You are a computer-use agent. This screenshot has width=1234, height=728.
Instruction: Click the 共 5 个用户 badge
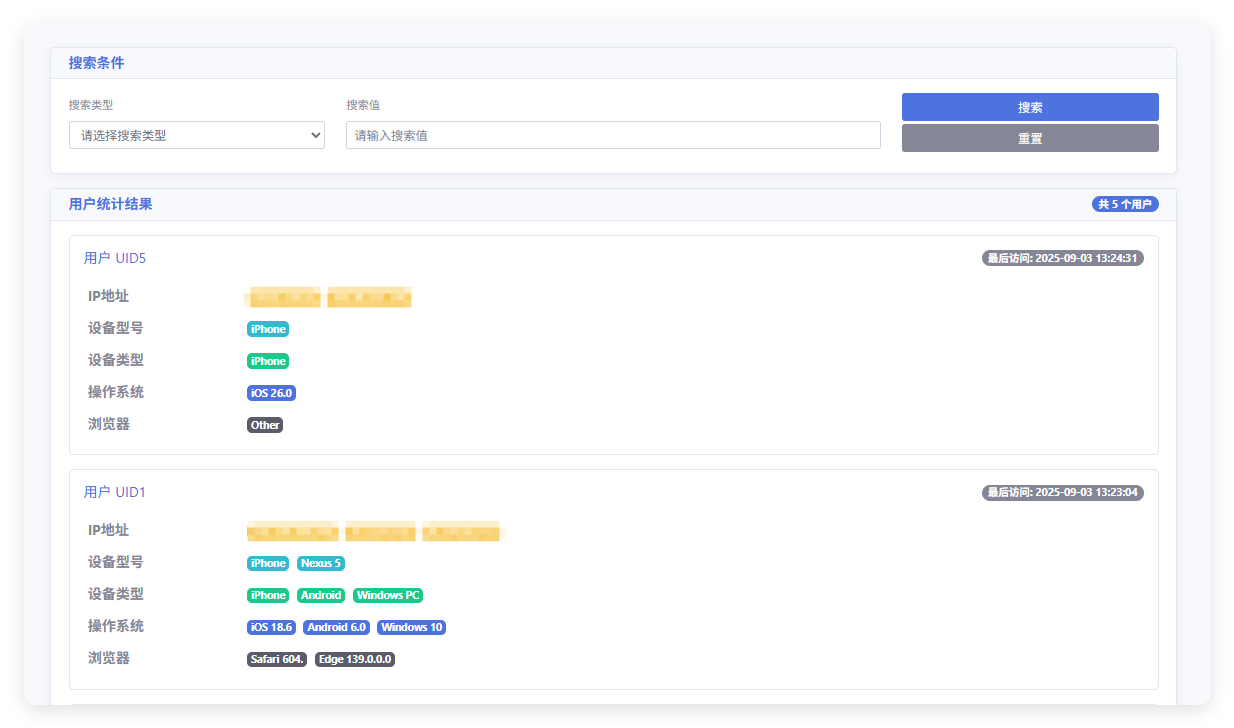tap(1125, 204)
